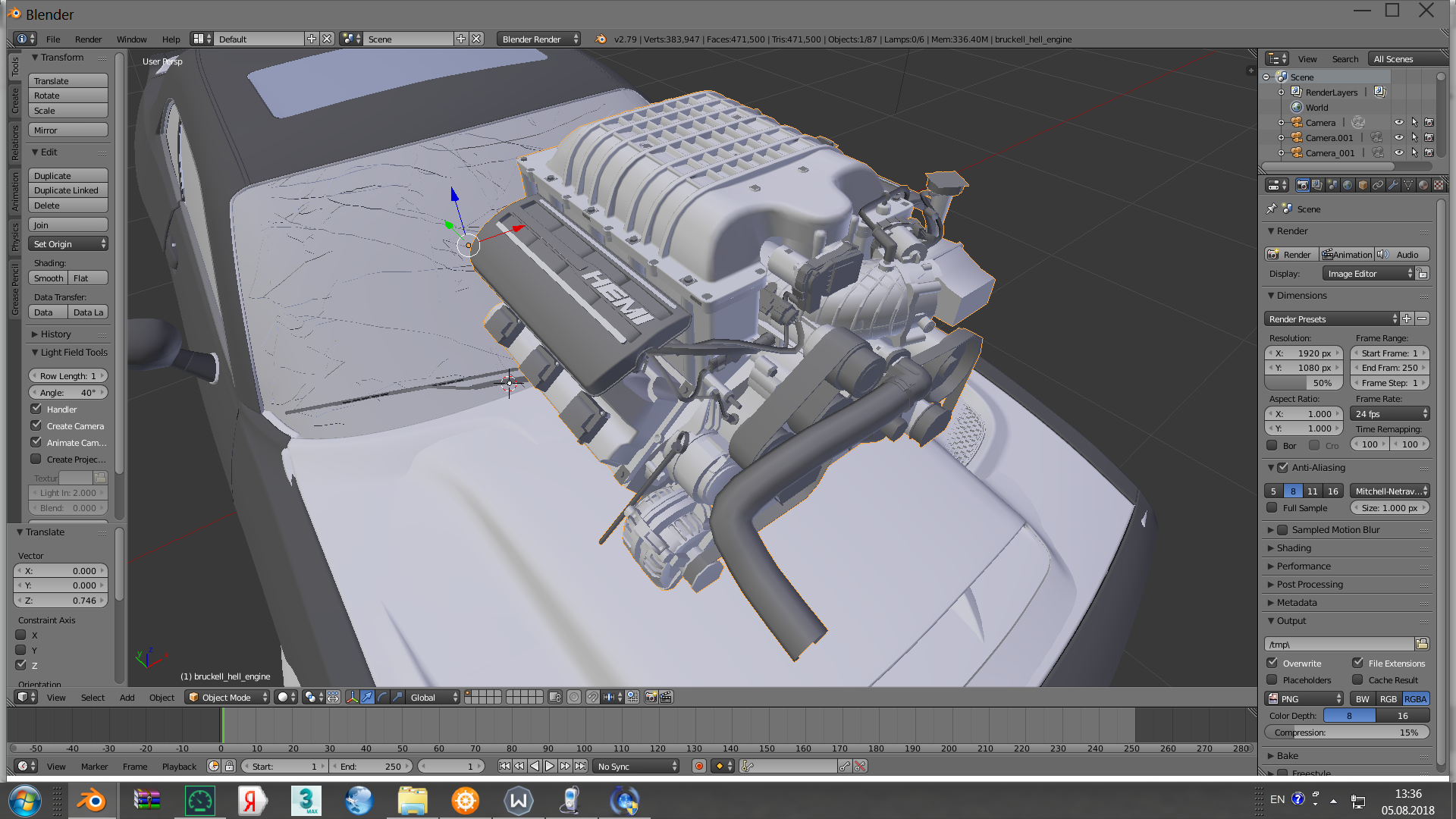1456x819 pixels.
Task: Open the viewport Add menu
Action: [x=127, y=697]
